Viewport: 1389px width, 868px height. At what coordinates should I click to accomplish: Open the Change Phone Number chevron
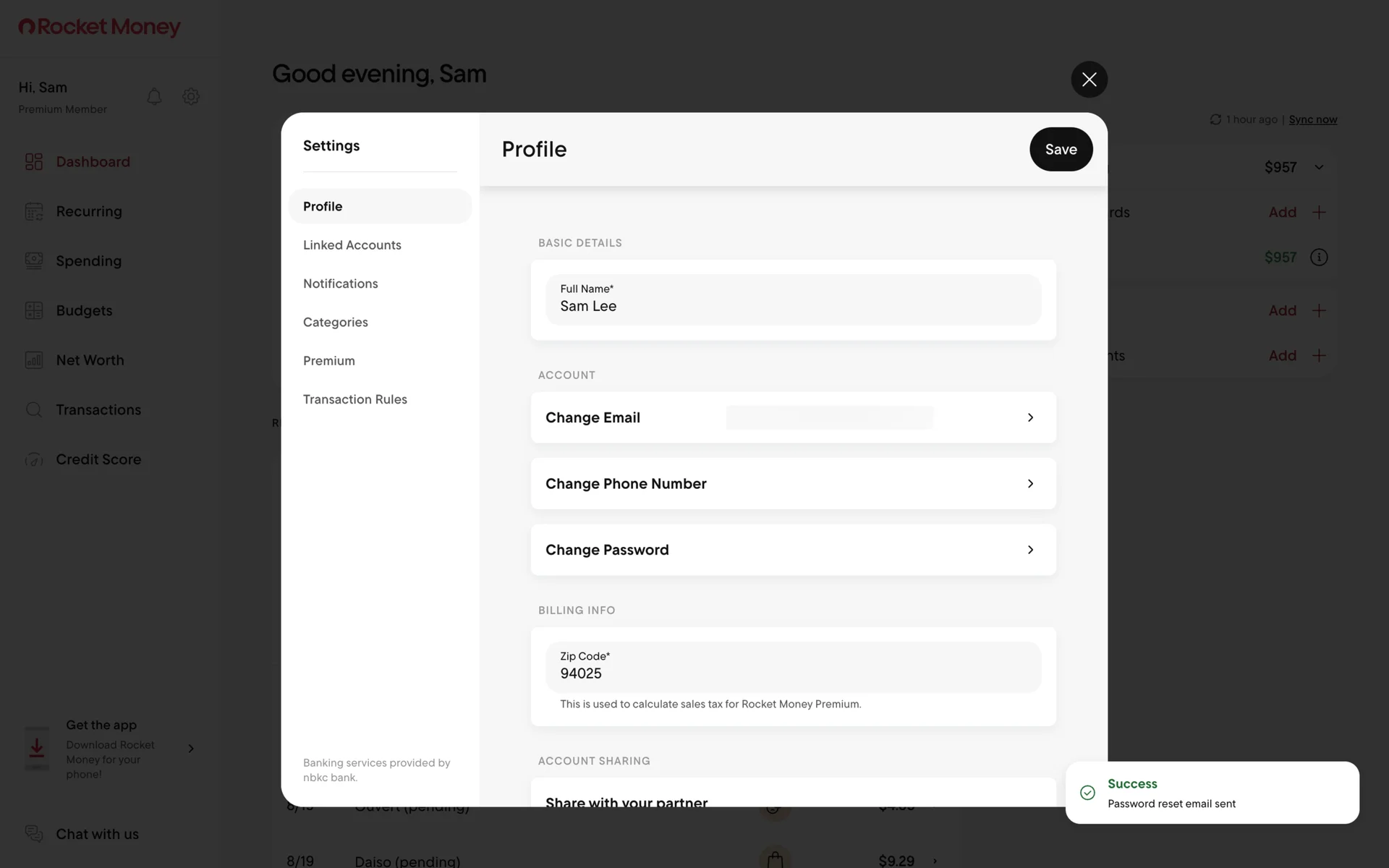(x=1030, y=484)
